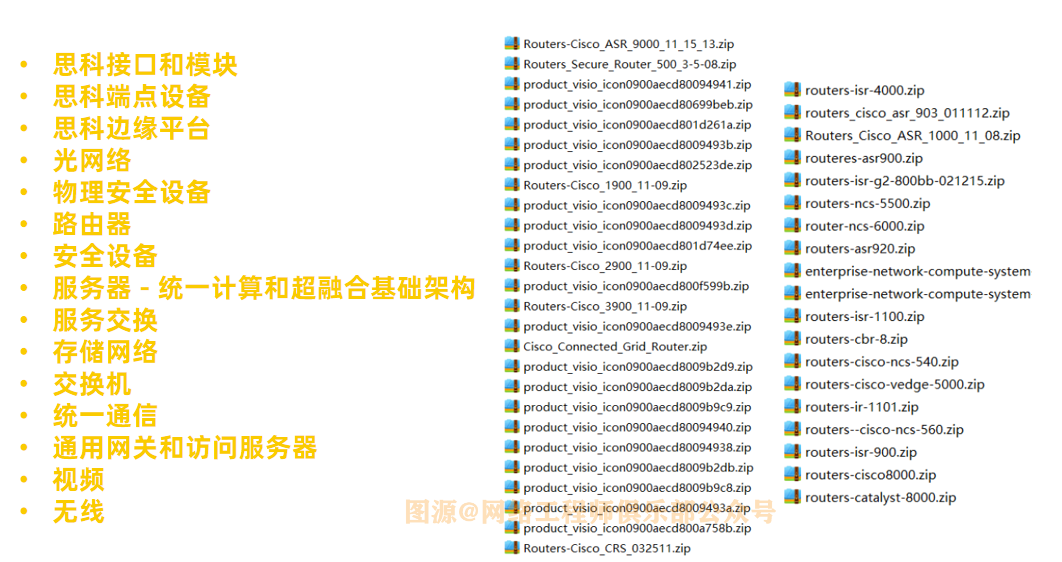Click file name routers-cisco-ncs-540.zip
Image resolution: width=1062 pixels, height=562 pixels.
pos(882,362)
